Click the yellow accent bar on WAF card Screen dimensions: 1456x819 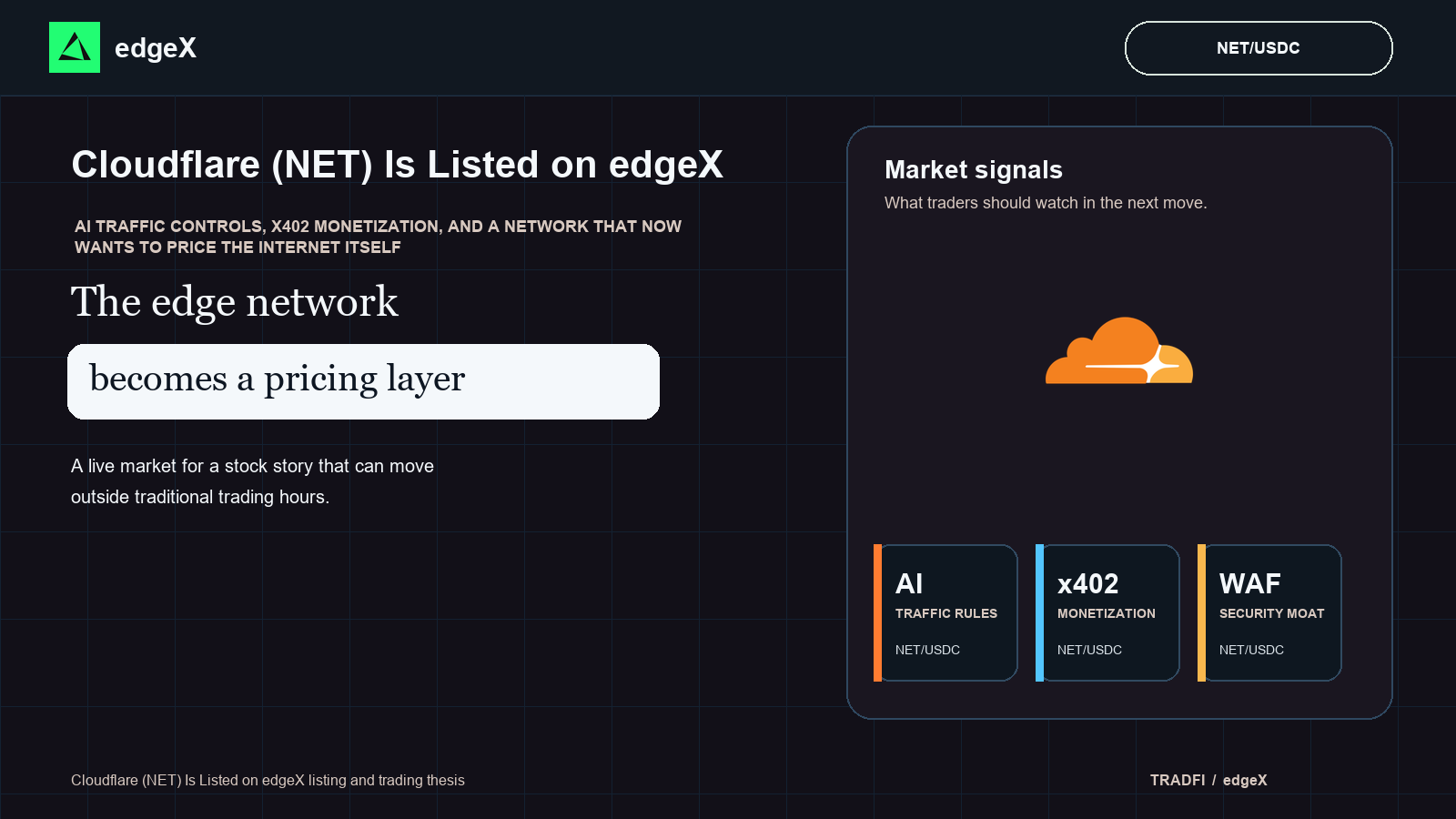click(x=1201, y=612)
